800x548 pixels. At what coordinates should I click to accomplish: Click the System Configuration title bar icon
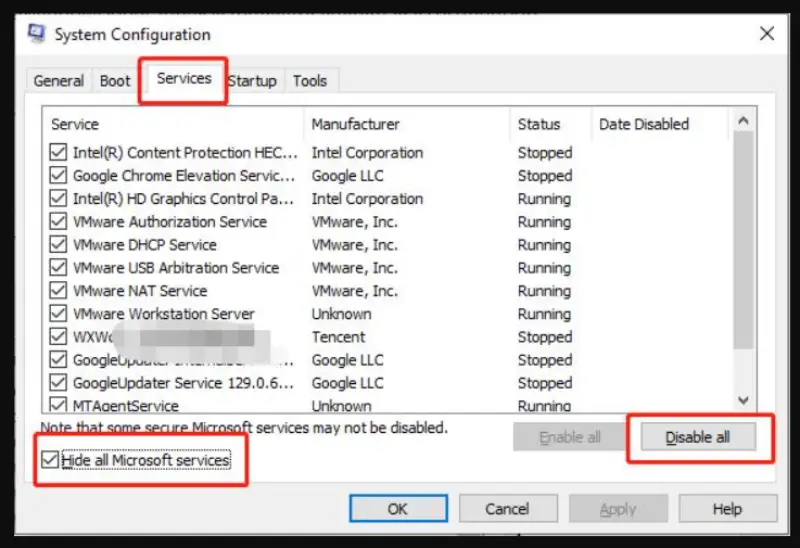point(36,34)
